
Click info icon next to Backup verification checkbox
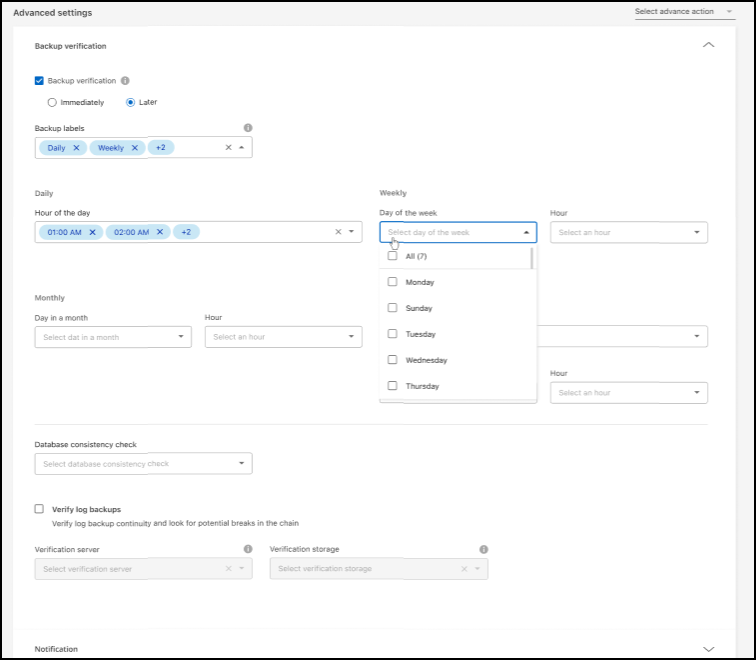coord(126,81)
